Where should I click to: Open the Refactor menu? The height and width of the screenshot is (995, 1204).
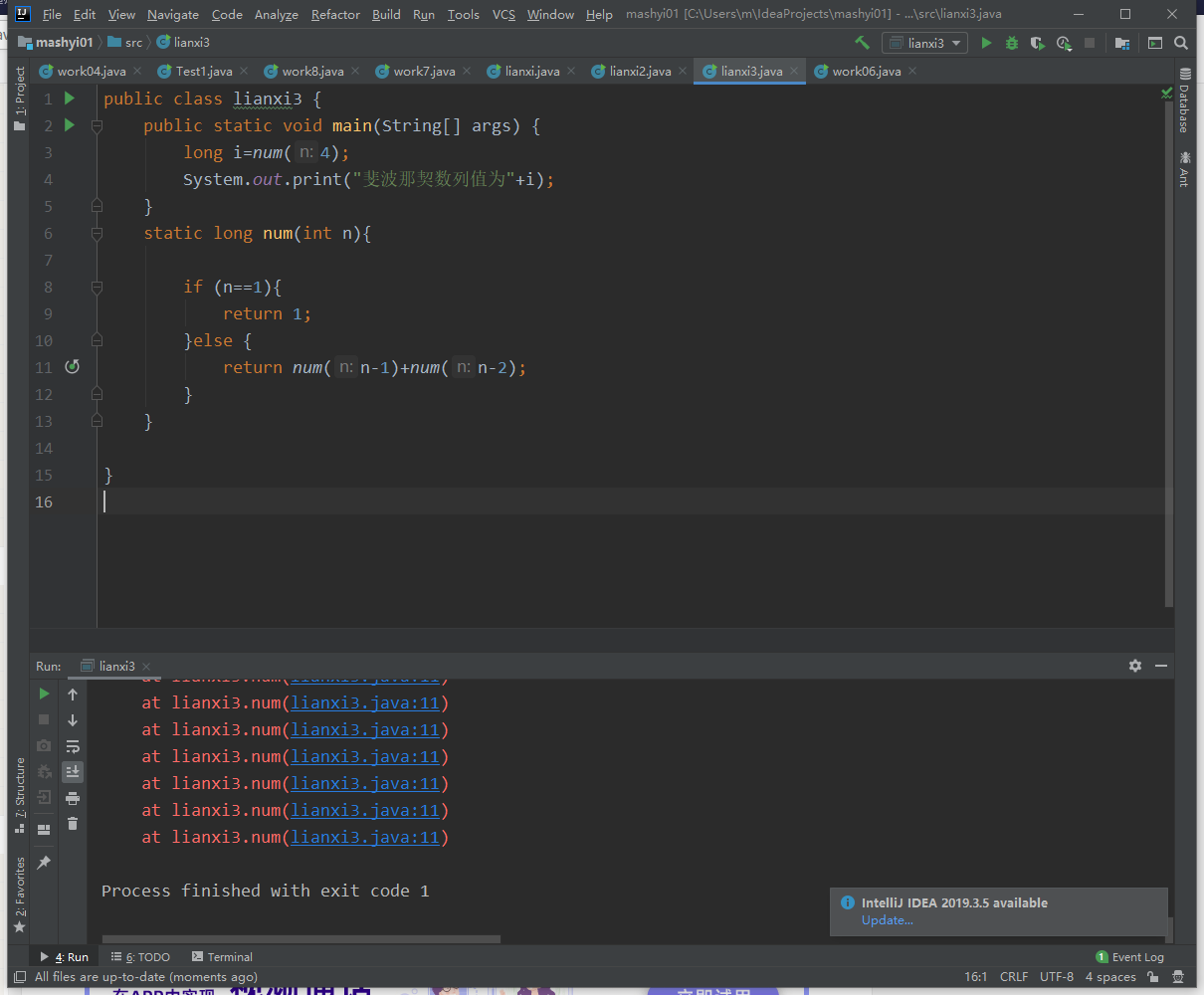[335, 14]
